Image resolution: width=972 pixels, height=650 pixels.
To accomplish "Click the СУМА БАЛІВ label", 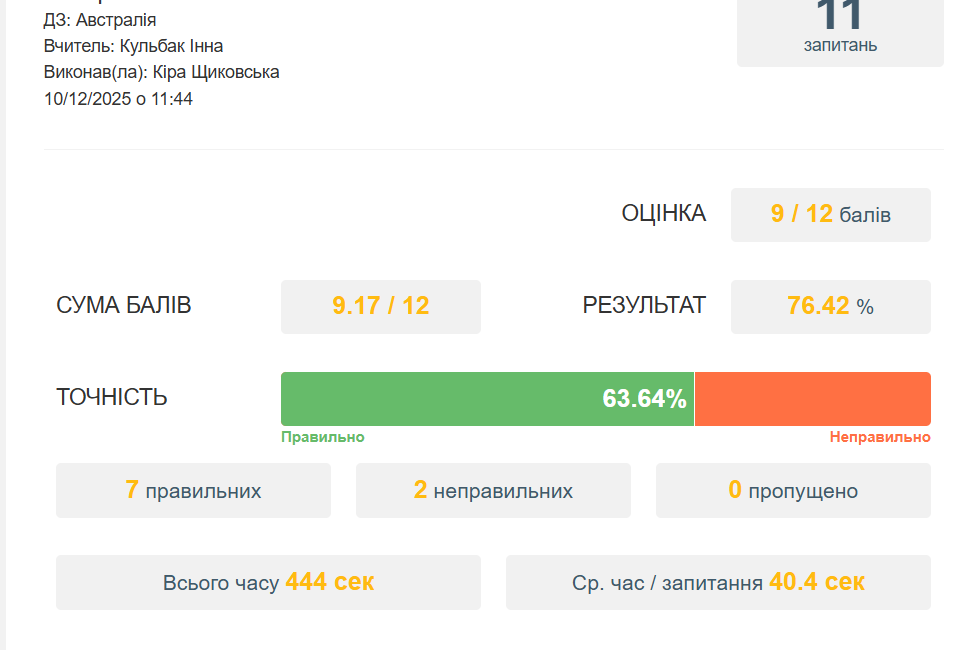I will pyautogui.click(x=124, y=306).
